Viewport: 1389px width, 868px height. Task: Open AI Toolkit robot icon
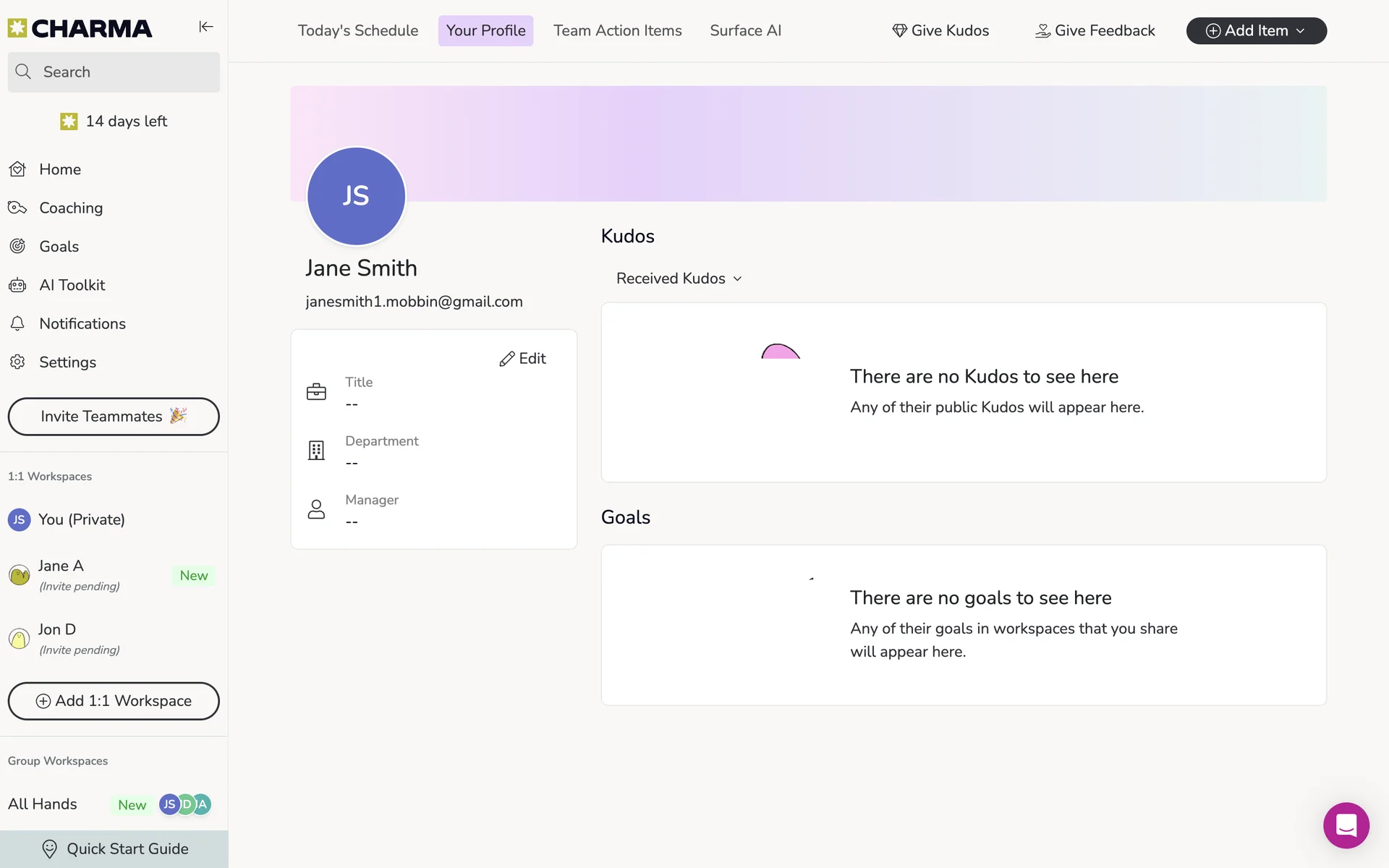(18, 285)
